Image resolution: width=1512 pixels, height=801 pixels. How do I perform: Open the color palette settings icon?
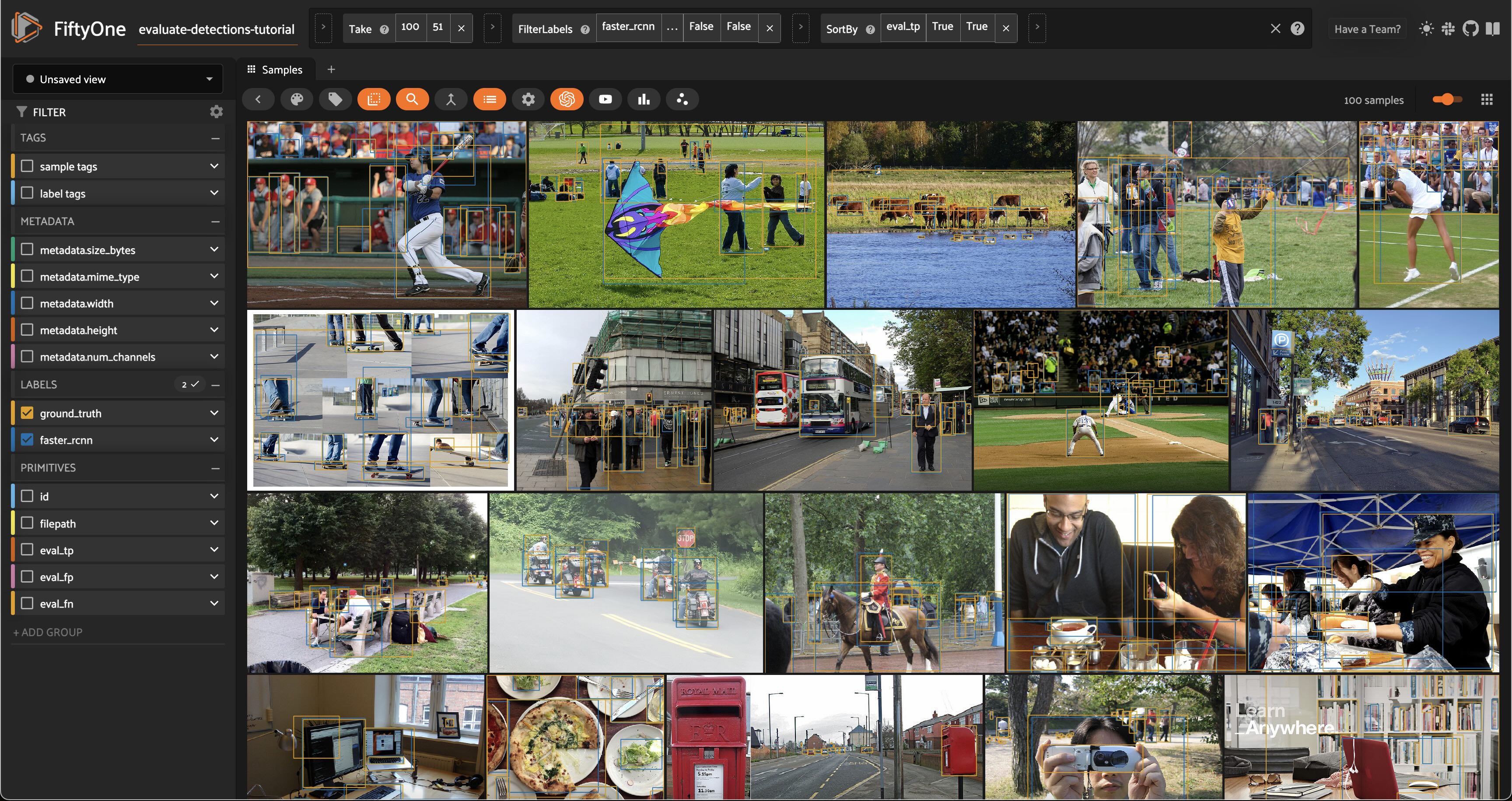297,99
